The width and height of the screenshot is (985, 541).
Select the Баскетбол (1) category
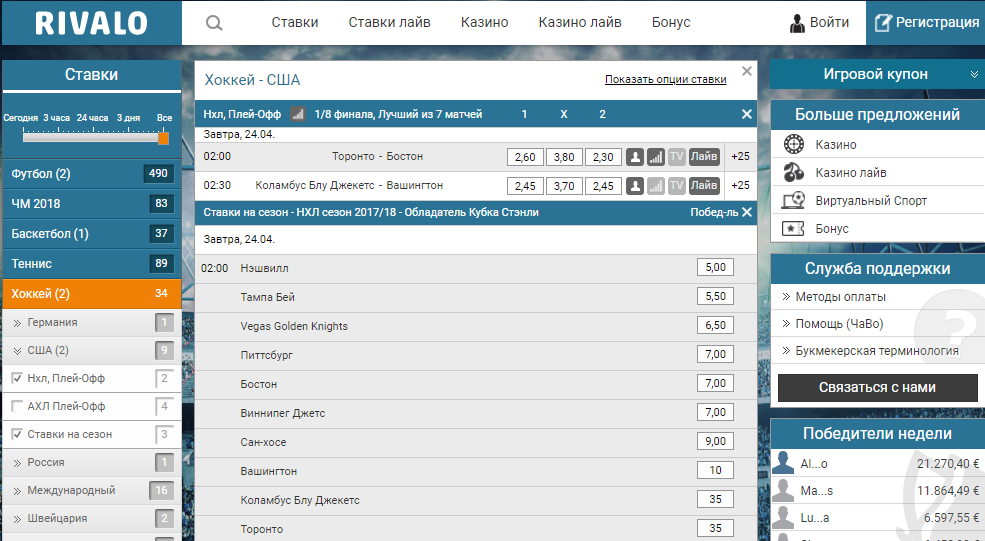point(92,234)
